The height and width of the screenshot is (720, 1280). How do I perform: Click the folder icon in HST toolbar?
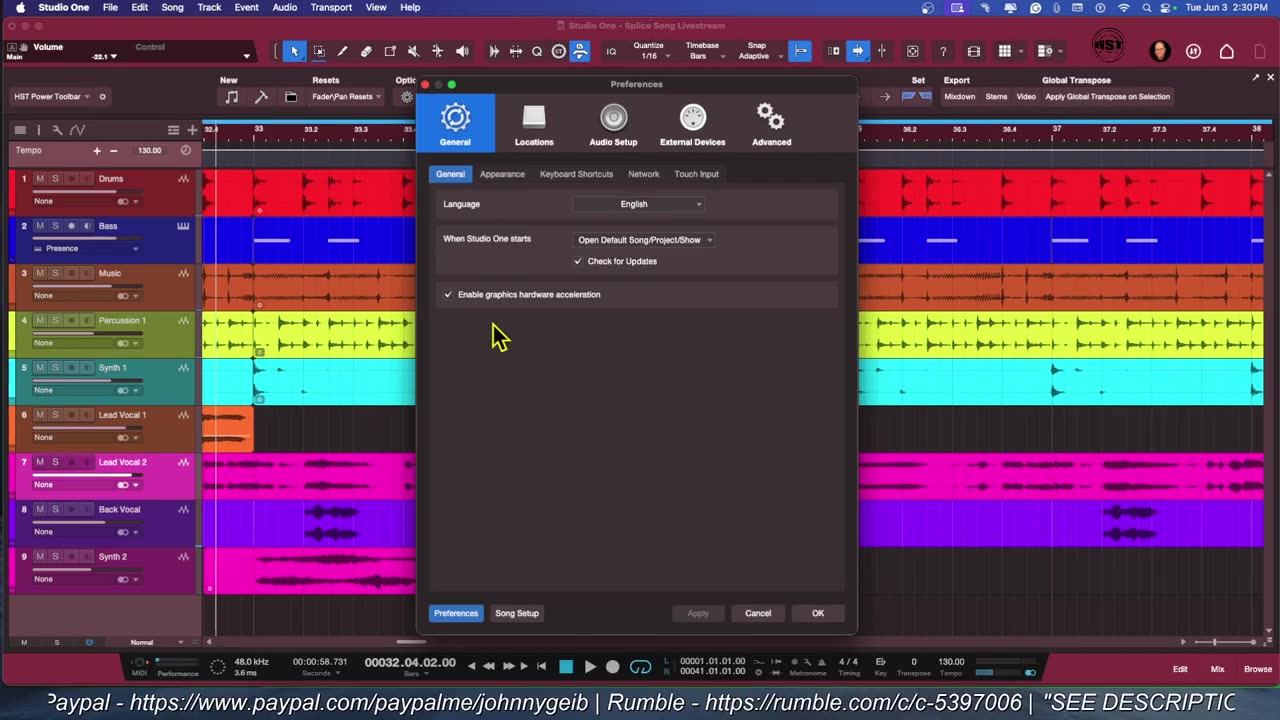coord(291,97)
